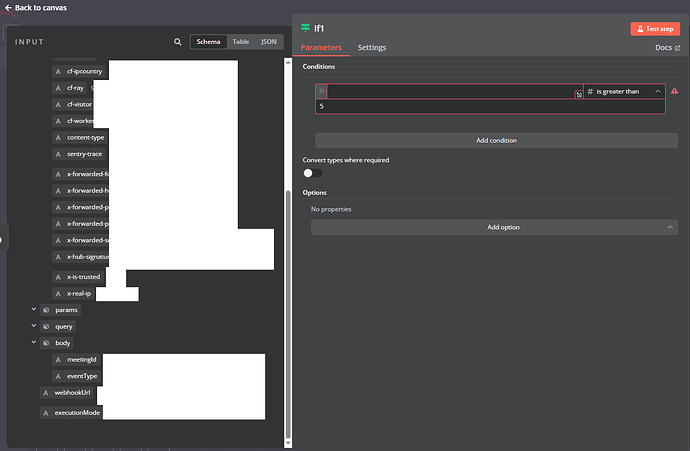Viewport: 690px width, 451px height.
Task: Click the red warning triangle icon
Action: click(674, 91)
